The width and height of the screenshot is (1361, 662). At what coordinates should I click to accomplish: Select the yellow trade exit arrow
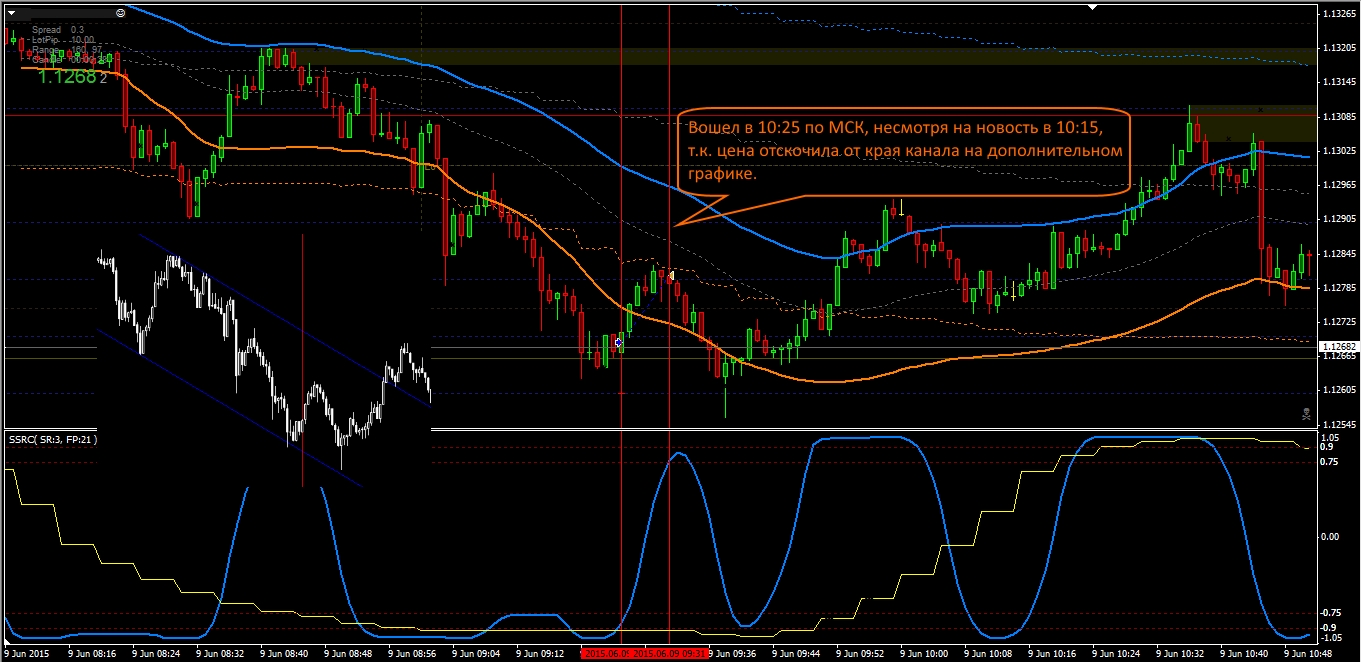(672, 274)
